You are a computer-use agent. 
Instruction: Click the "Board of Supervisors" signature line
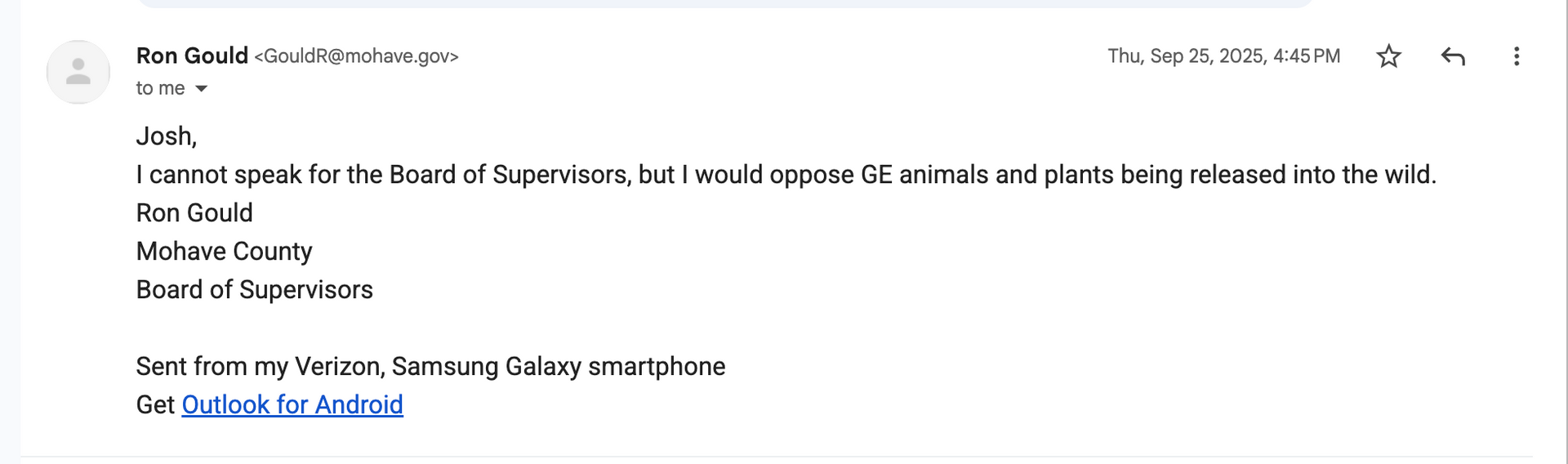254,290
